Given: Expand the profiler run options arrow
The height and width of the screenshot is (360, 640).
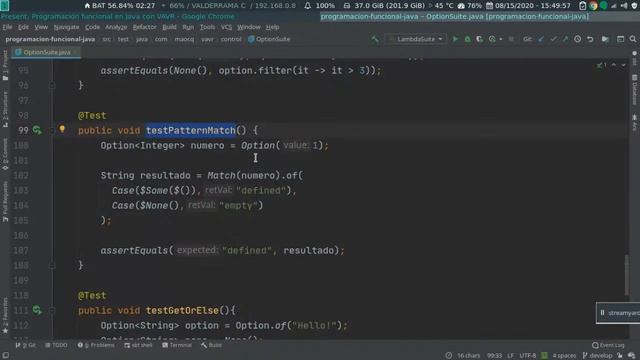Looking at the screenshot, I should [501, 39].
